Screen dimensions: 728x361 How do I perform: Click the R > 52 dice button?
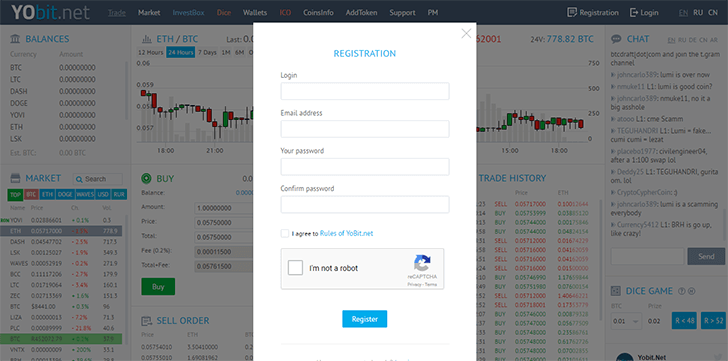(x=713, y=320)
